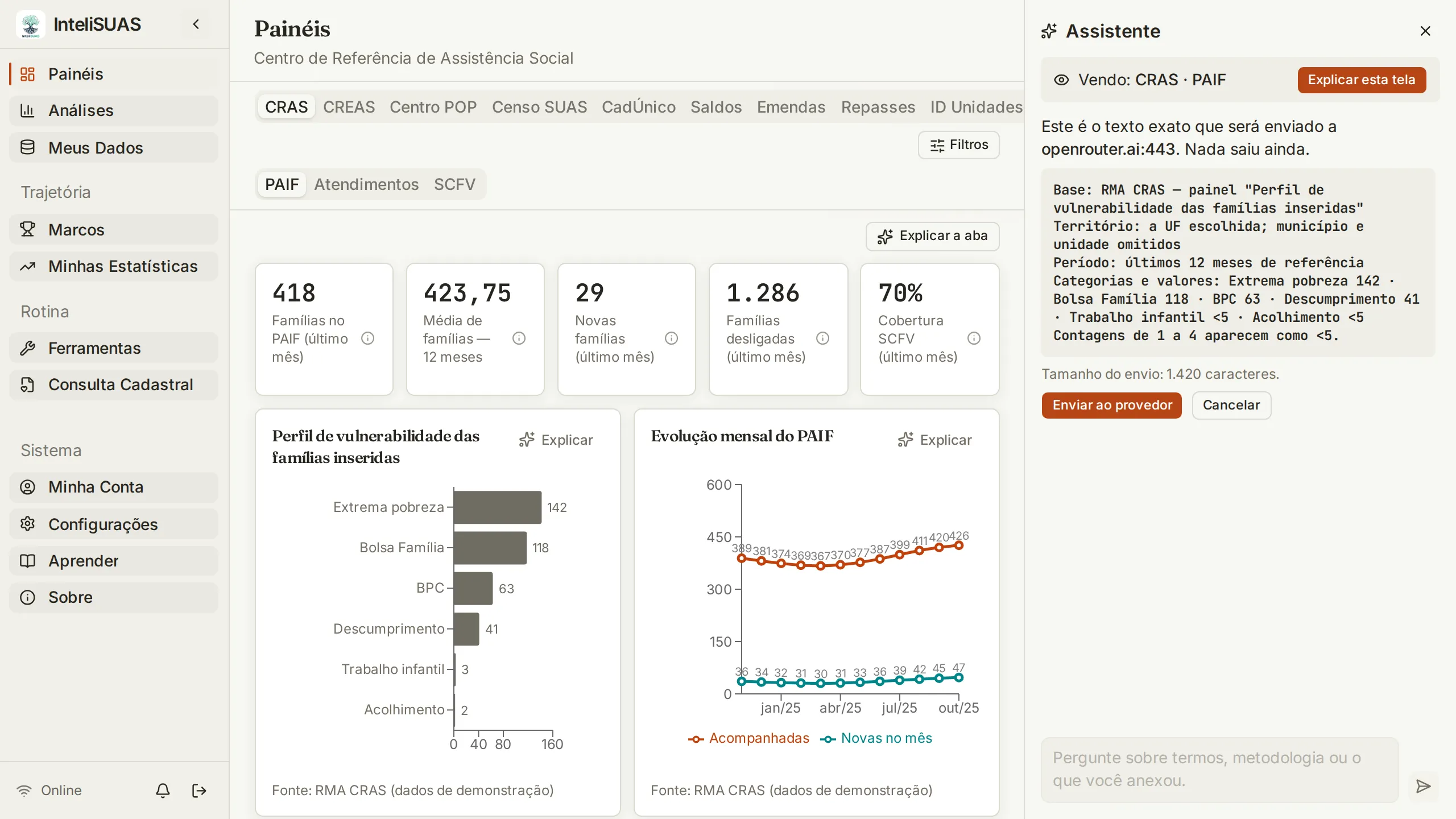Switch to Atendimentos sub-tab

[x=366, y=184]
